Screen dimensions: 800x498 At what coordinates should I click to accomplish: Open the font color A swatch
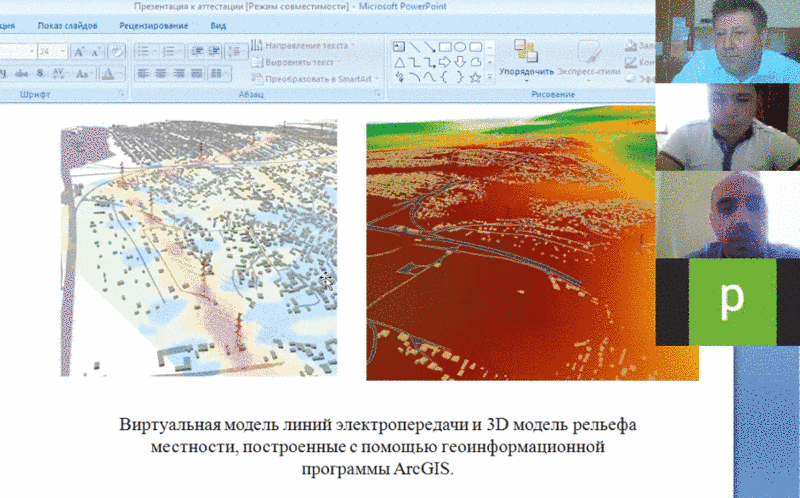click(x=108, y=74)
